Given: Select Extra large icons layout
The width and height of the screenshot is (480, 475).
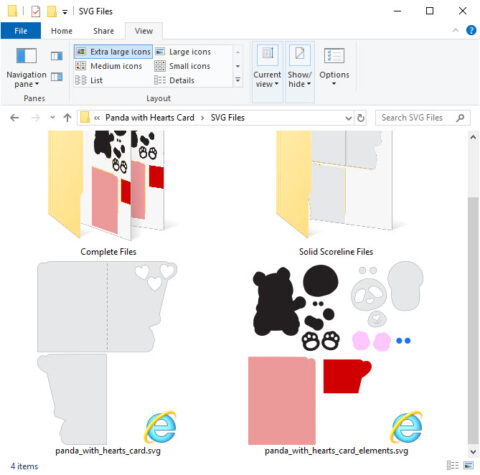Looking at the screenshot, I should 113,52.
